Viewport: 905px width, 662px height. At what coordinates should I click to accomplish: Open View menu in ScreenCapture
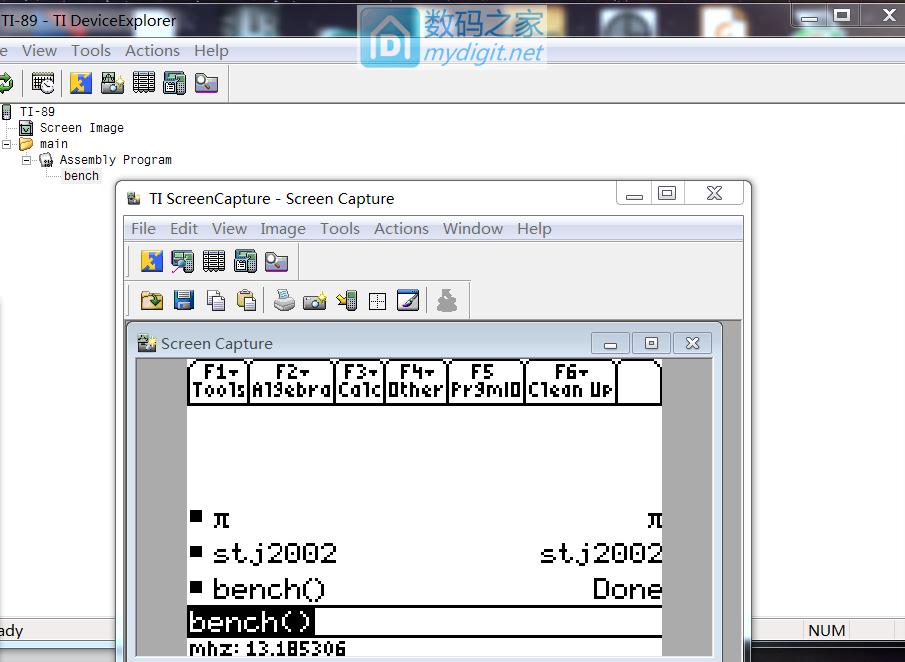coord(229,229)
